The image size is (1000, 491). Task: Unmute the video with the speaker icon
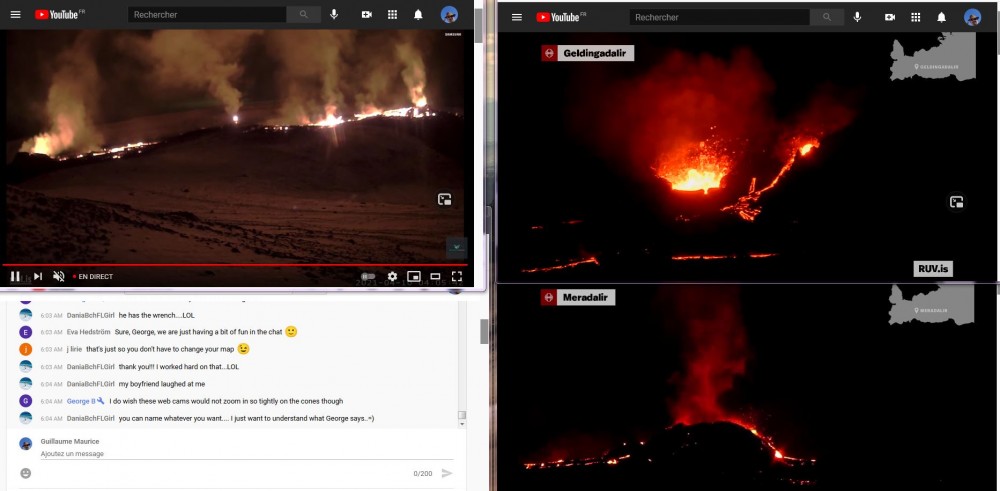click(x=58, y=276)
